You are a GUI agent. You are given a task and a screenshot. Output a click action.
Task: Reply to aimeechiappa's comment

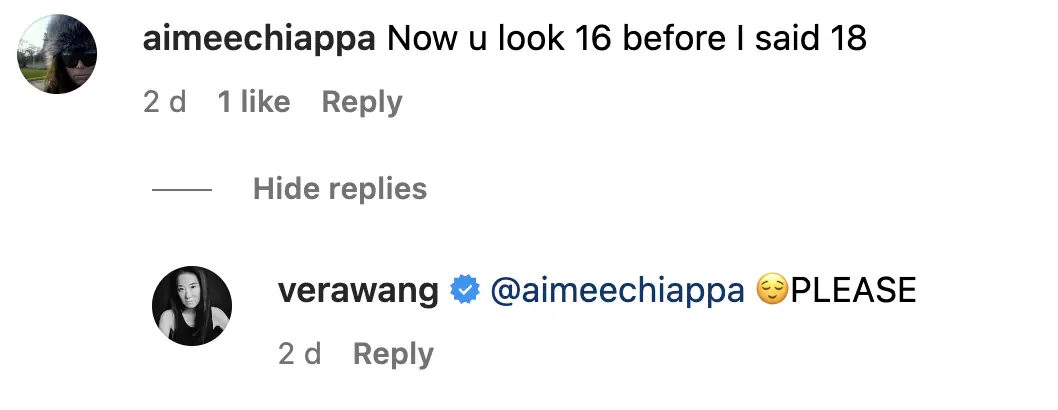362,102
